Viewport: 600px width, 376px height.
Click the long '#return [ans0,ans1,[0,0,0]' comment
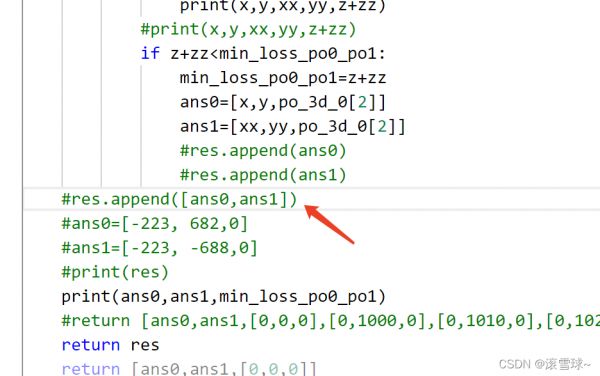331,321
